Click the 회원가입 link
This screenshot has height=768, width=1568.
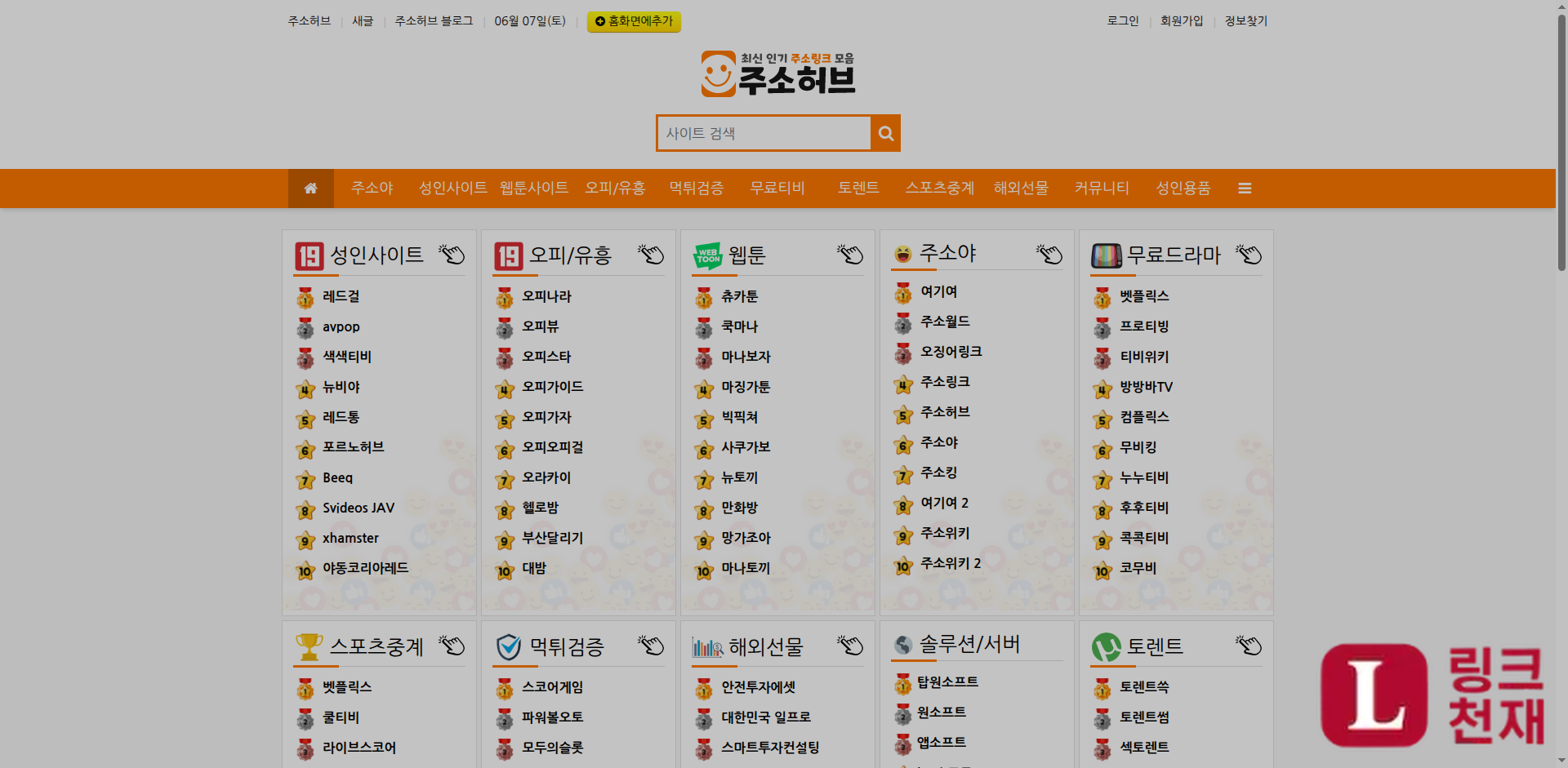[1182, 21]
